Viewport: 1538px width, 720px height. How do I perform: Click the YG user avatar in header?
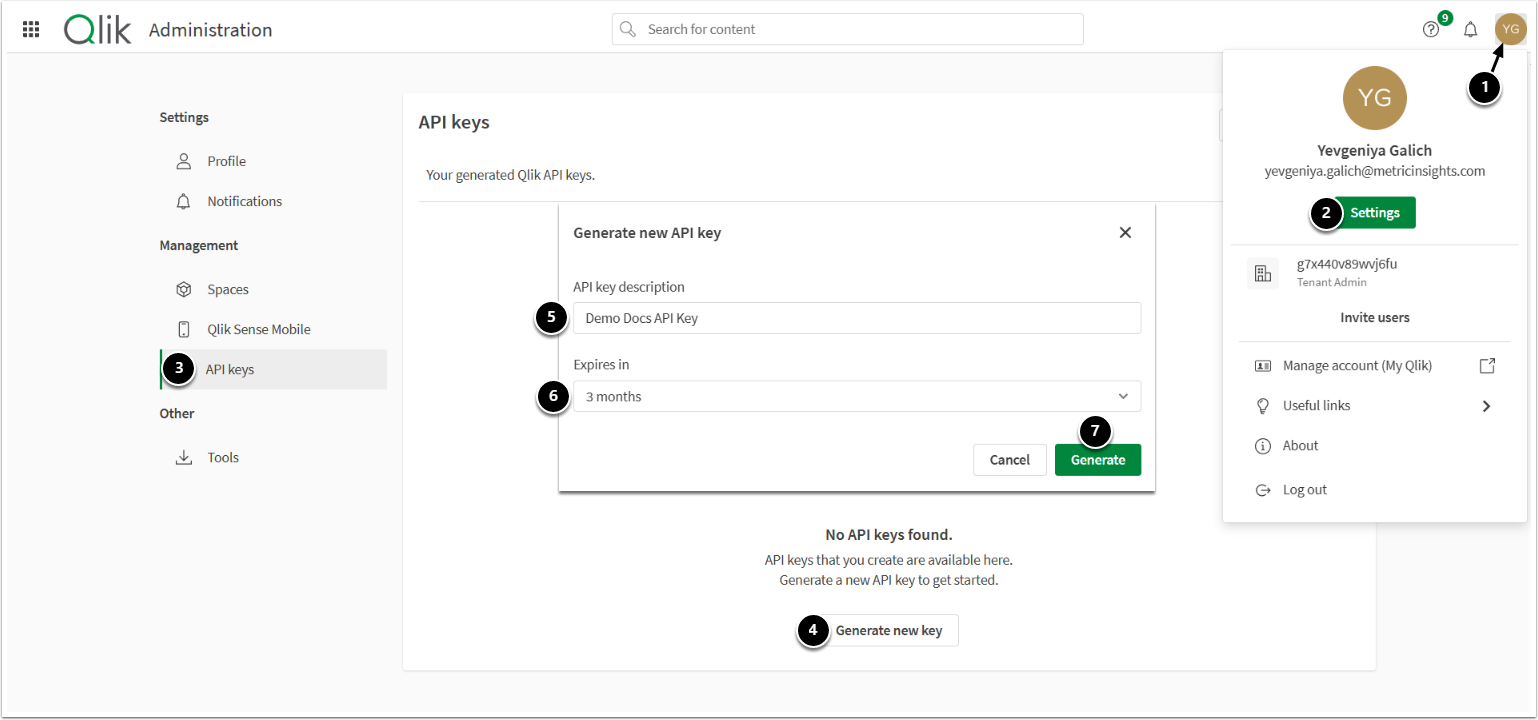[1510, 29]
